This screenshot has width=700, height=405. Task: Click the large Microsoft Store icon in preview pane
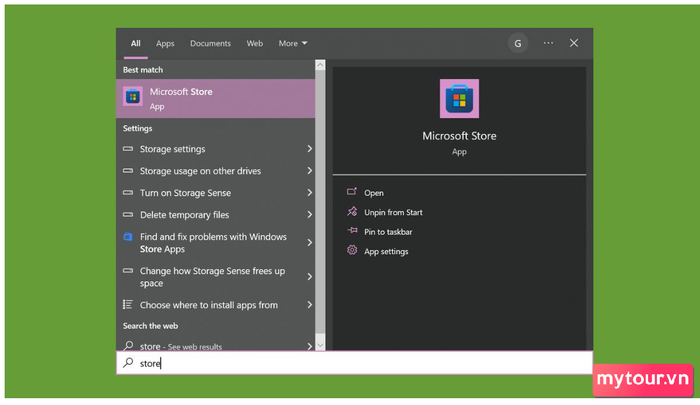point(459,98)
